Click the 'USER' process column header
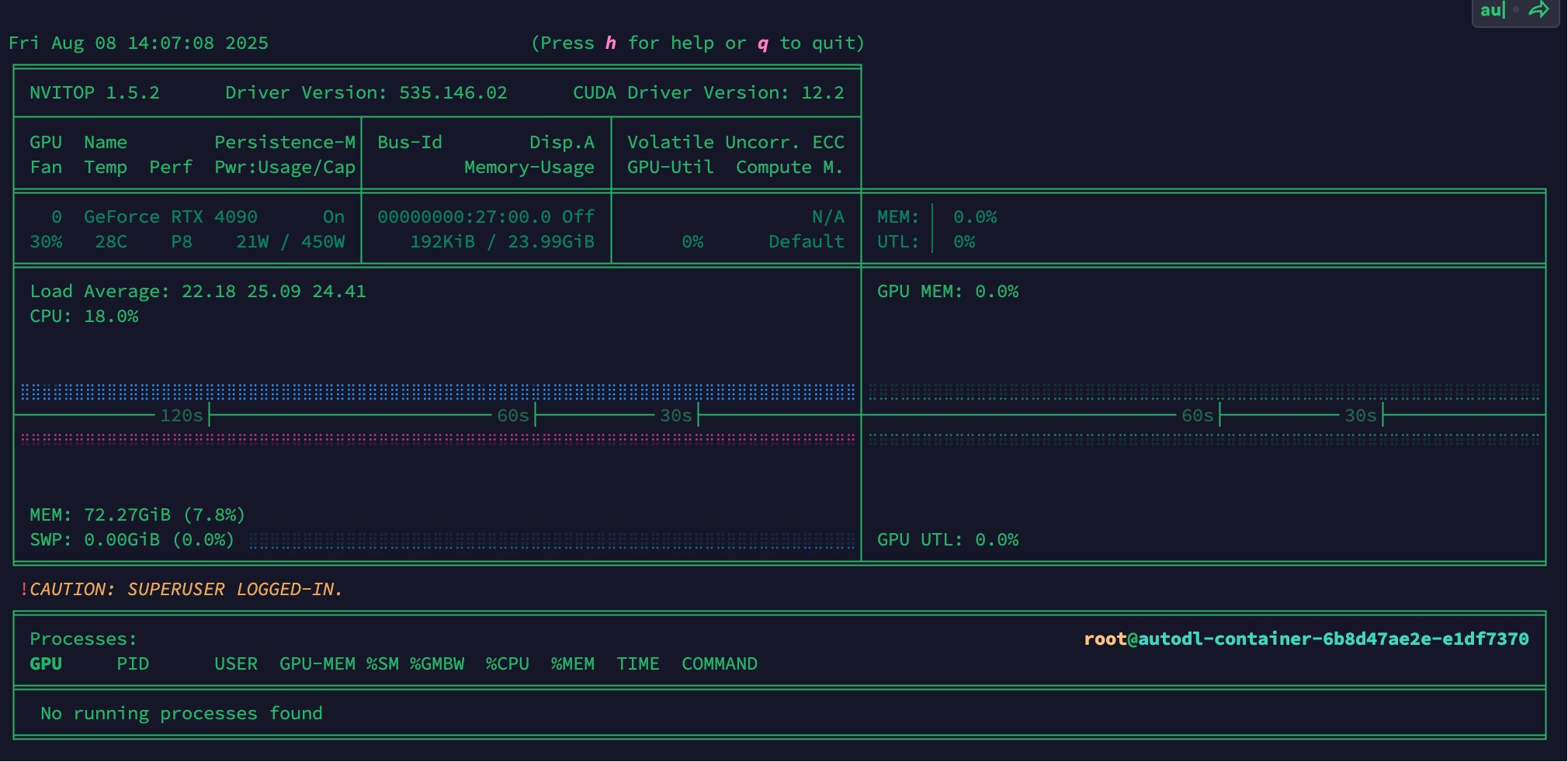 (236, 664)
